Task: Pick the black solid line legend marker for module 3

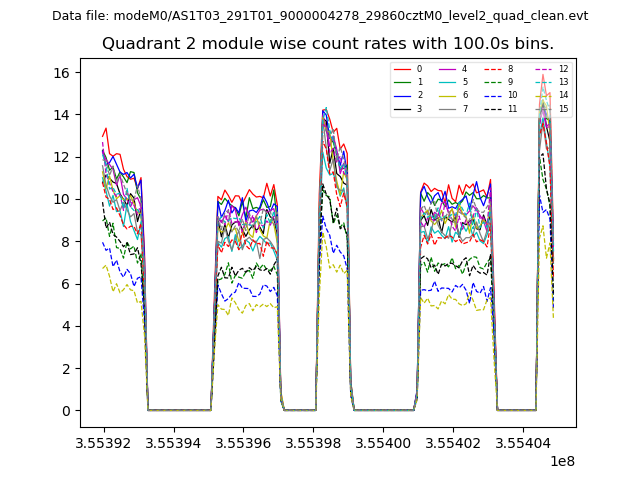Action: click(404, 109)
